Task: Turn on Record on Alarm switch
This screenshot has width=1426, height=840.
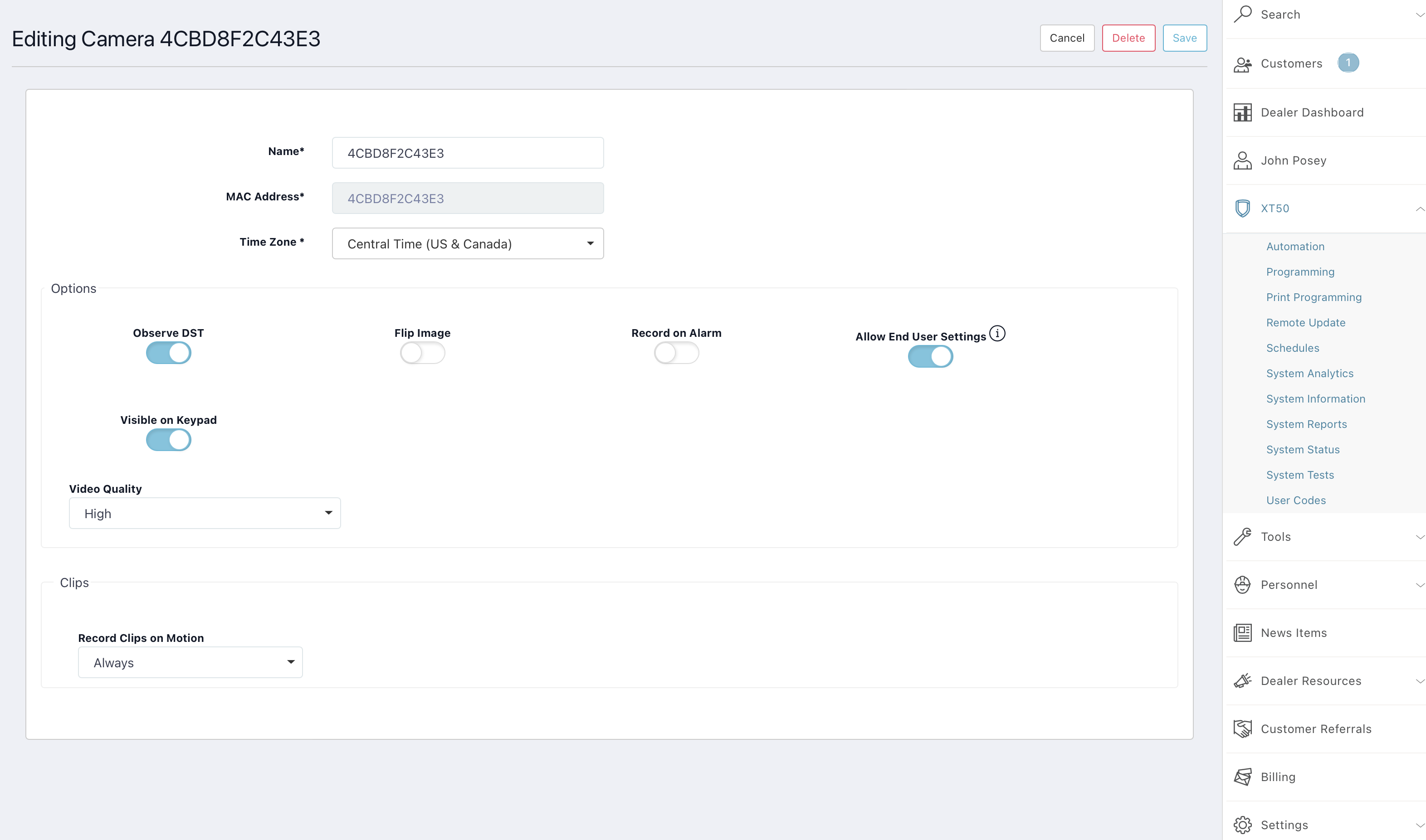Action: (x=676, y=353)
